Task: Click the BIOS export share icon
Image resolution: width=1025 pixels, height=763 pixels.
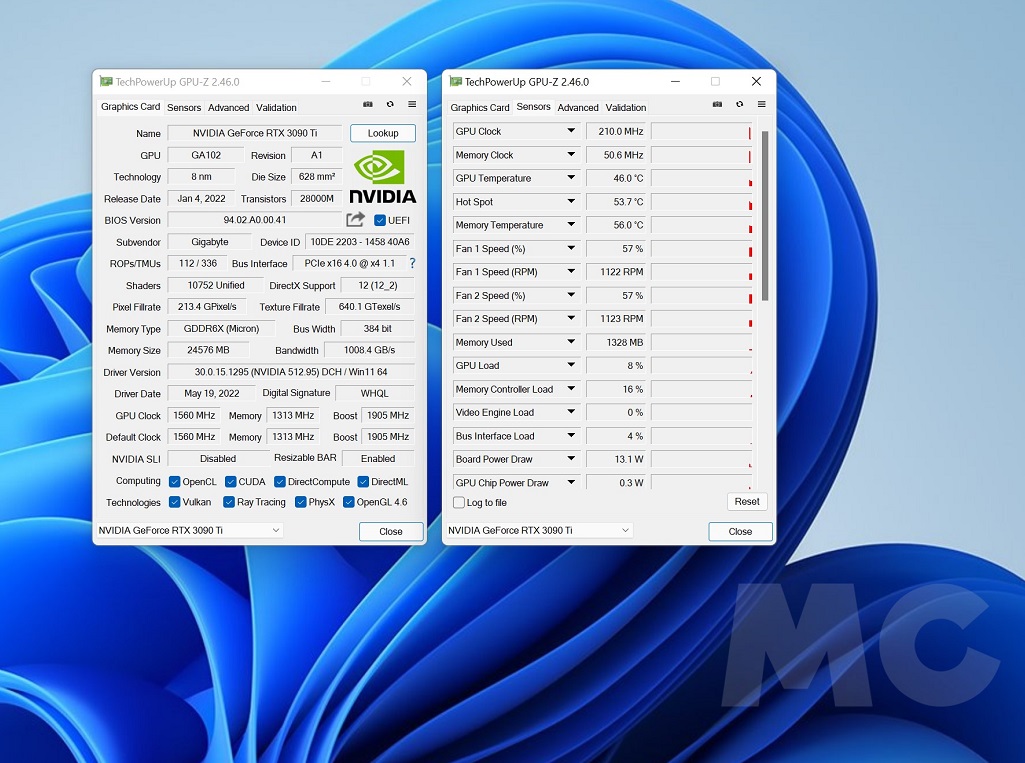Action: coord(355,220)
